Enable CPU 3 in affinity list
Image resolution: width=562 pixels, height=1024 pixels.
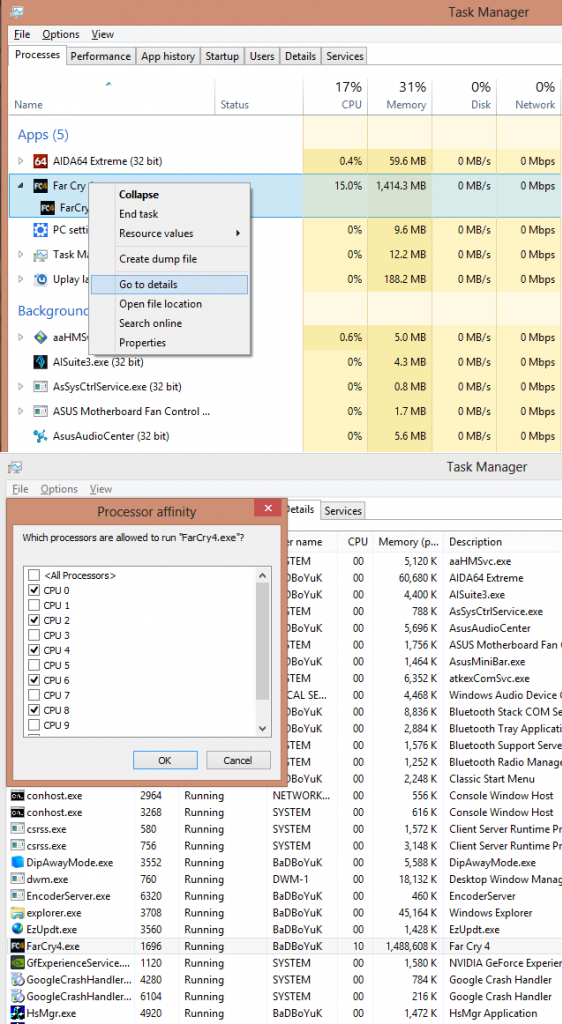point(34,635)
